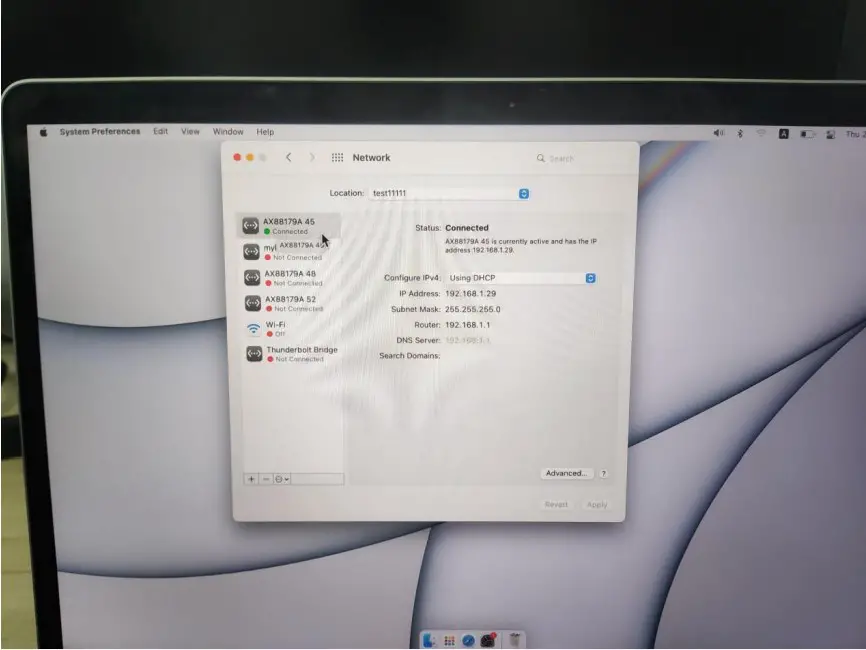Image resolution: width=866 pixels, height=650 pixels.
Task: Open Trash from the Dock
Action: tap(515, 640)
